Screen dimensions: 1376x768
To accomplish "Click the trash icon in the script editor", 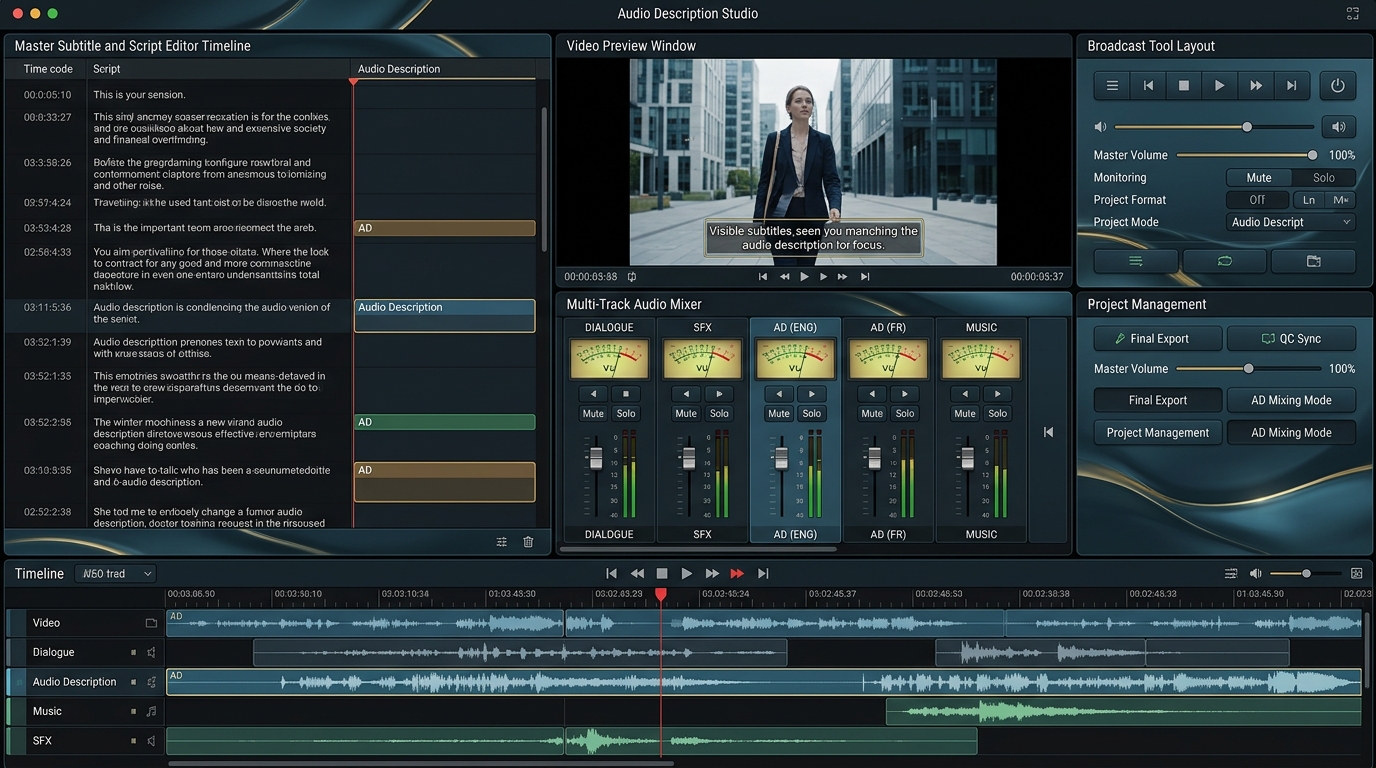I will point(528,542).
